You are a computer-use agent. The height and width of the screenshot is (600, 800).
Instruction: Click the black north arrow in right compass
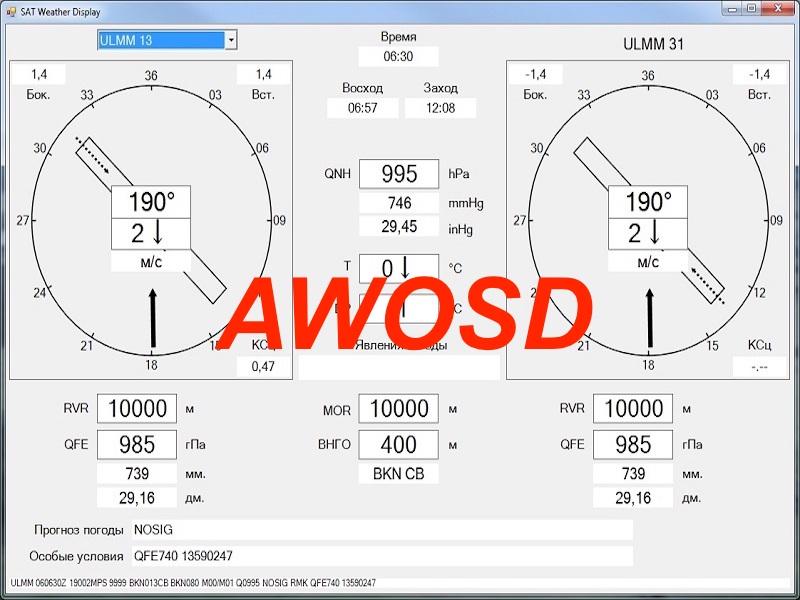[x=649, y=318]
